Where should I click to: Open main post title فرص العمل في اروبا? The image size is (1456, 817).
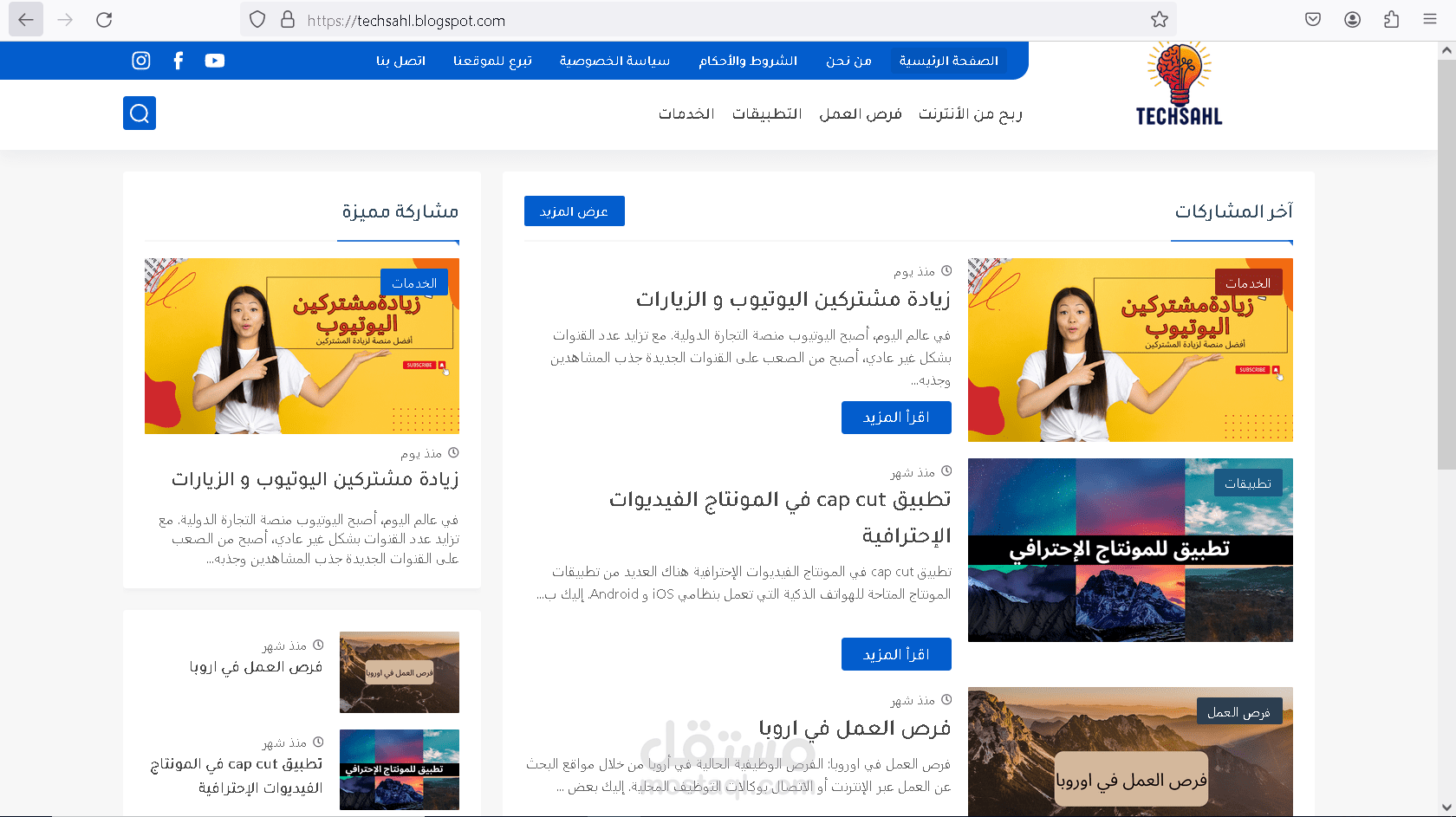point(855,728)
